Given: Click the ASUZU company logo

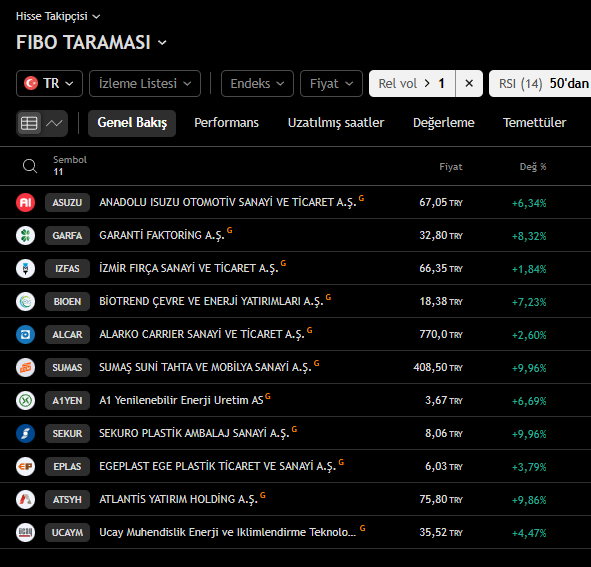Looking at the screenshot, I should pyautogui.click(x=26, y=202).
